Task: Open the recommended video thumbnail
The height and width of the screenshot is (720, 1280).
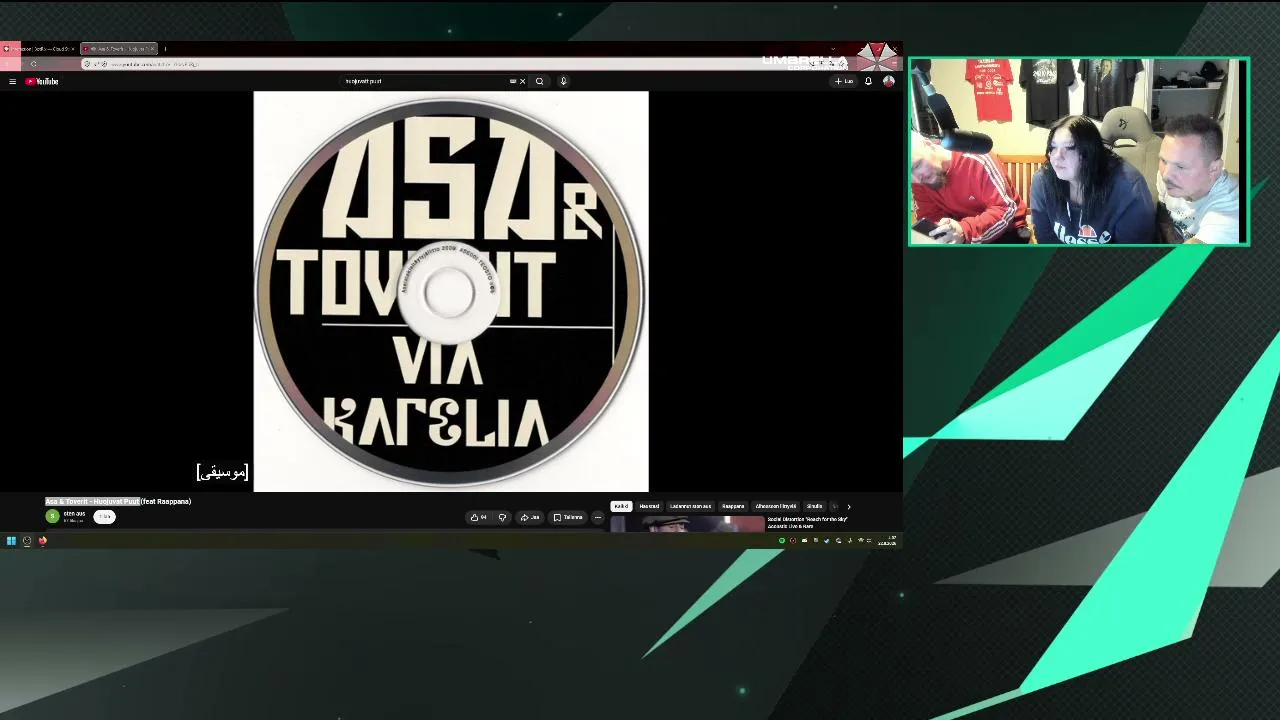Action: pyautogui.click(x=687, y=524)
